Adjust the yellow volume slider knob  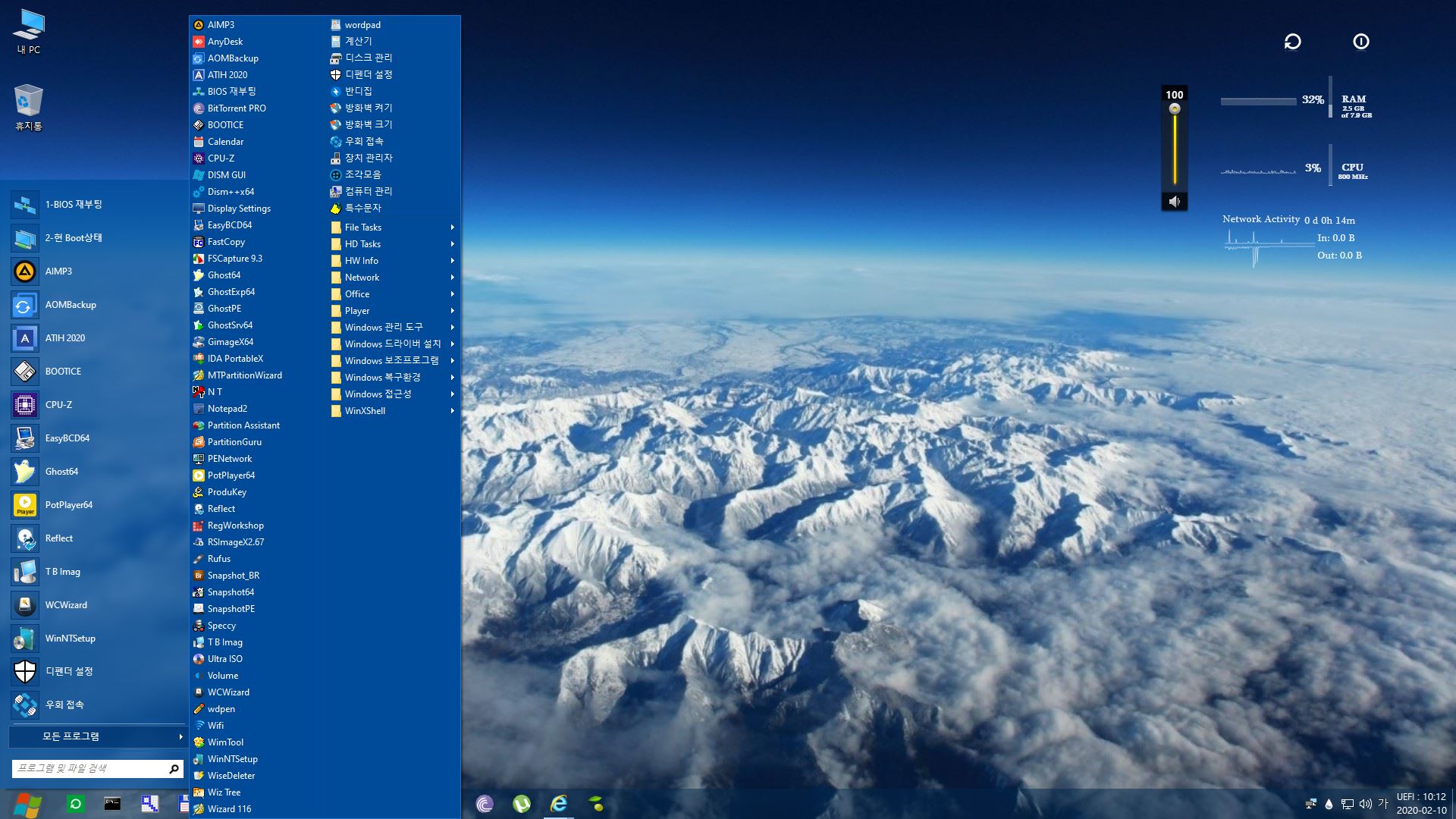(x=1175, y=109)
